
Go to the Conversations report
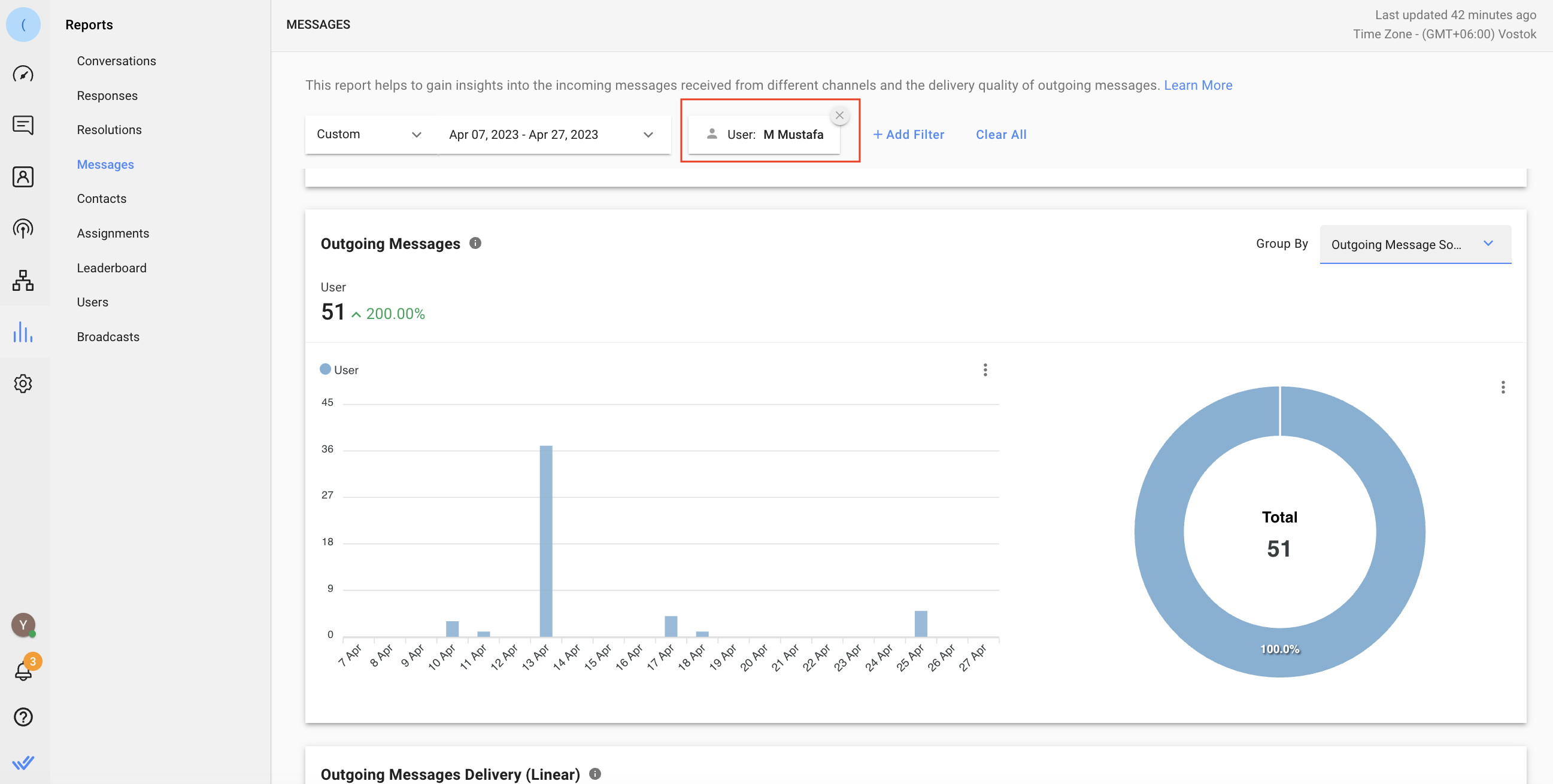[x=116, y=61]
